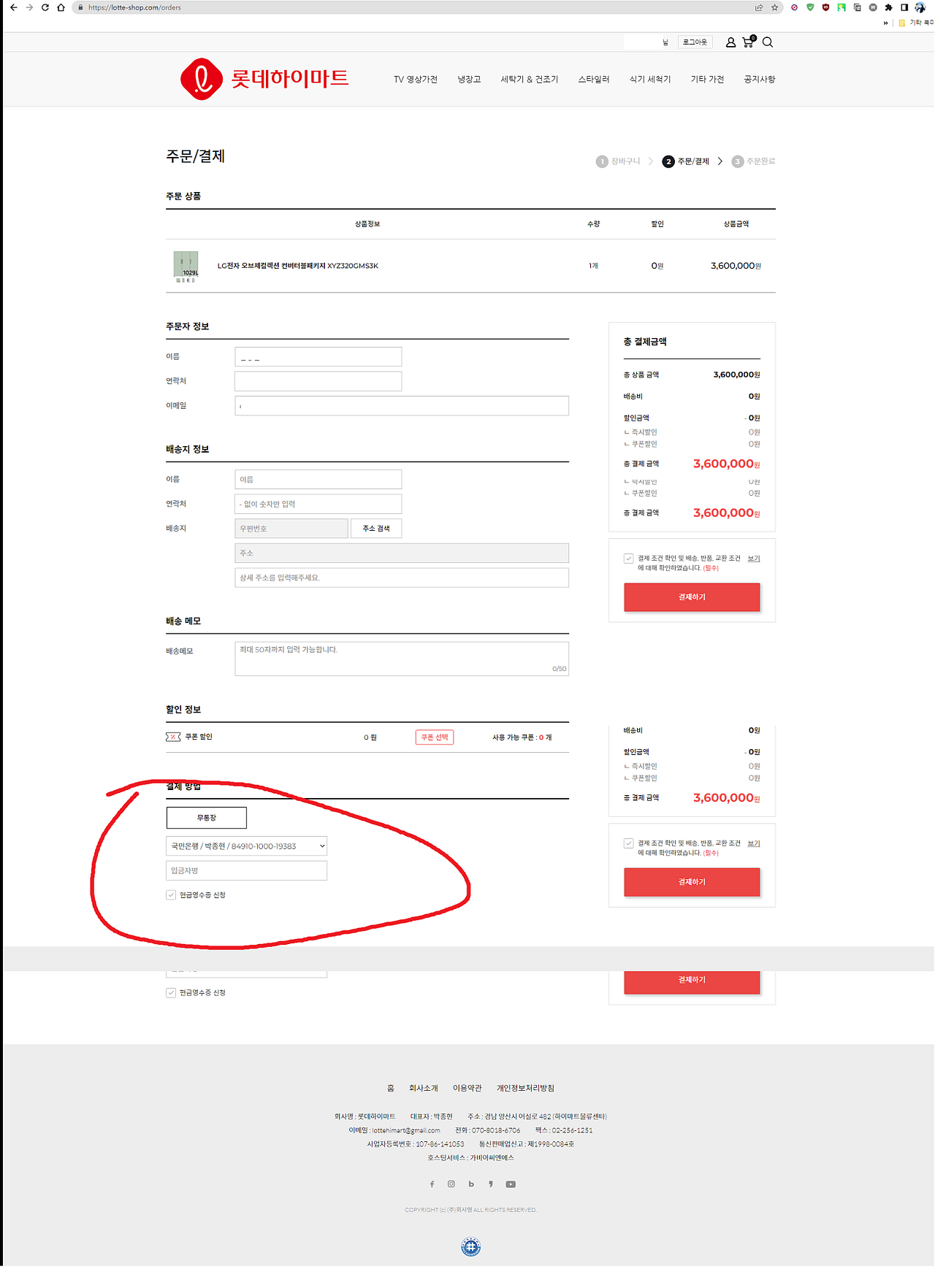Click the blue certification badge in footer

pos(471,1246)
